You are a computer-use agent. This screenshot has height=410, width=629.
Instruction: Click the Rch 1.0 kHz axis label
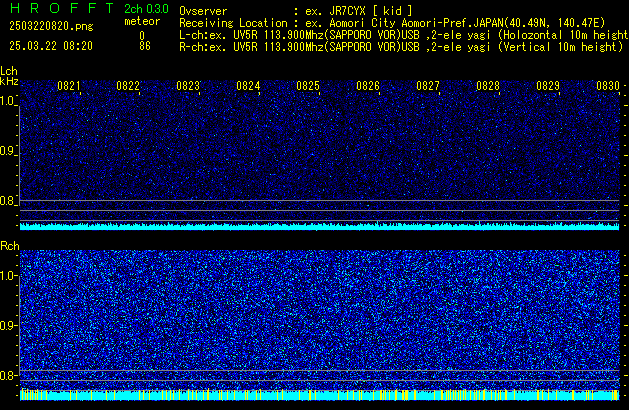tap(8, 276)
